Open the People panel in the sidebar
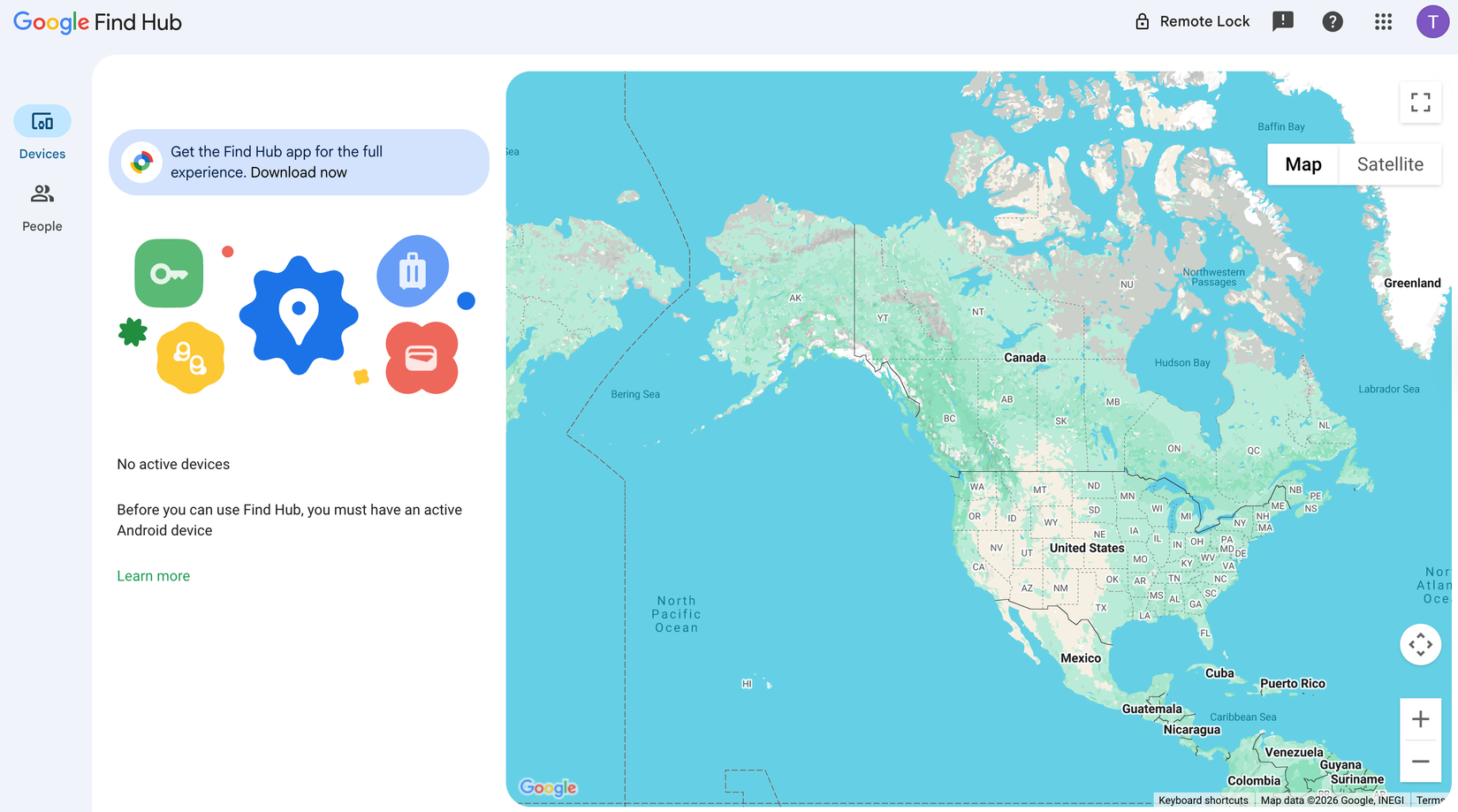Image resolution: width=1458 pixels, height=812 pixels. 41,205
